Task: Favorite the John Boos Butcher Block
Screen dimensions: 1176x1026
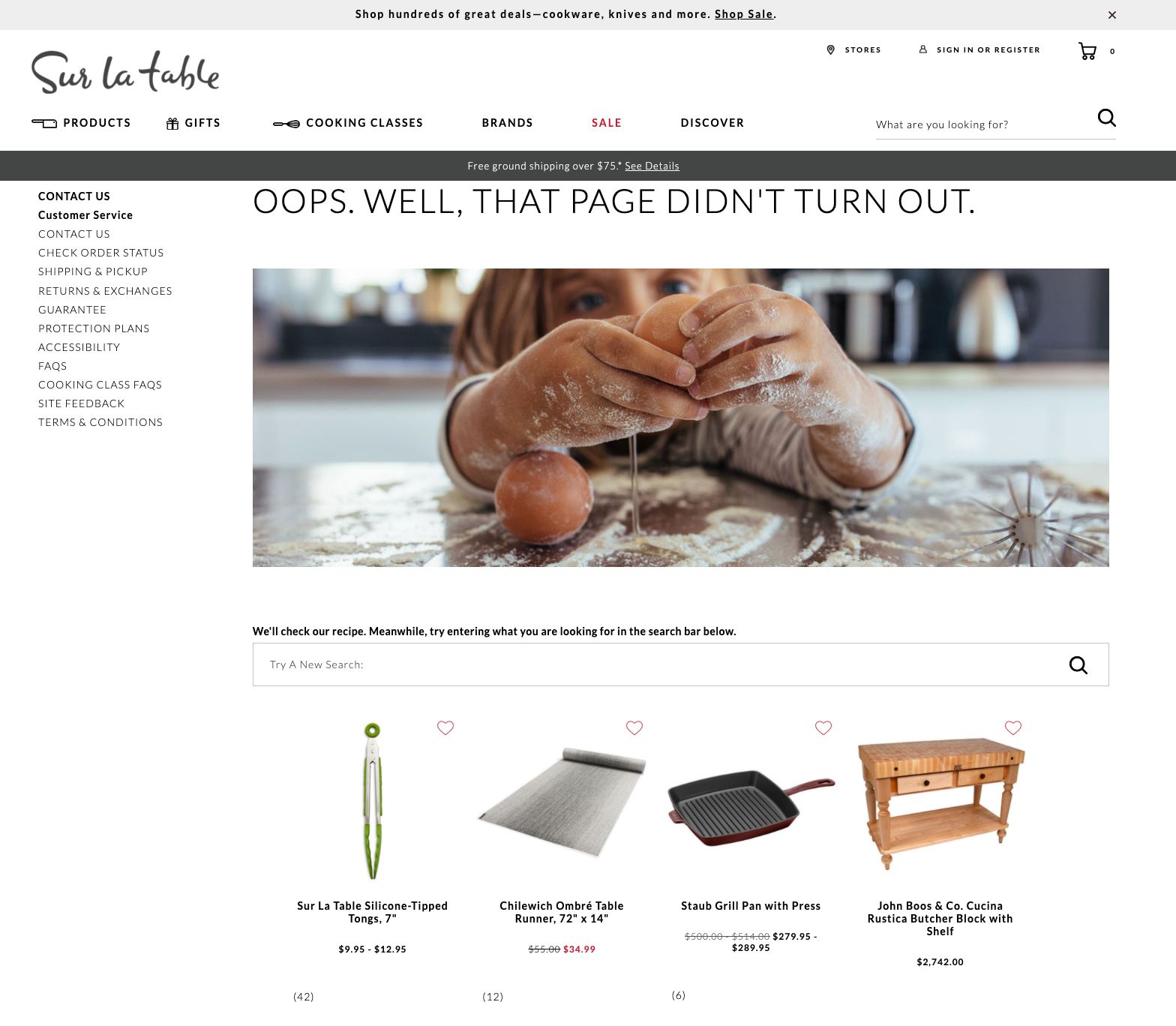Action: pyautogui.click(x=1013, y=727)
